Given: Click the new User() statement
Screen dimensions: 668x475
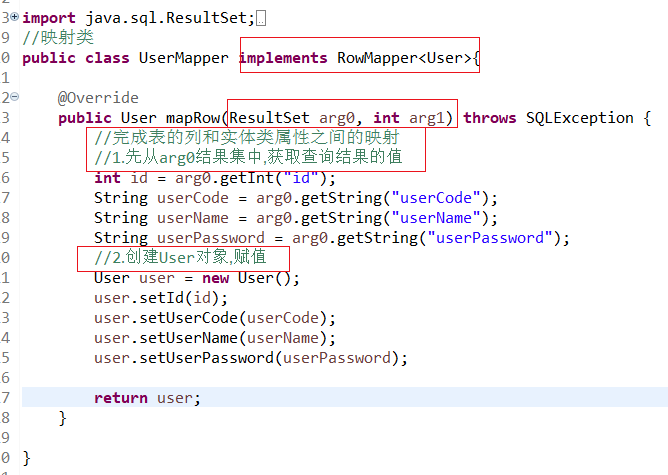Looking at the screenshot, I should coord(197,278).
